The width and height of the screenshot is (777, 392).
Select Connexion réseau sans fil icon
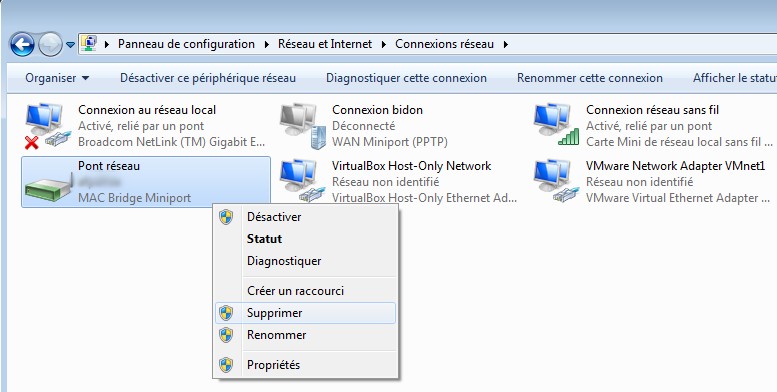[x=556, y=125]
